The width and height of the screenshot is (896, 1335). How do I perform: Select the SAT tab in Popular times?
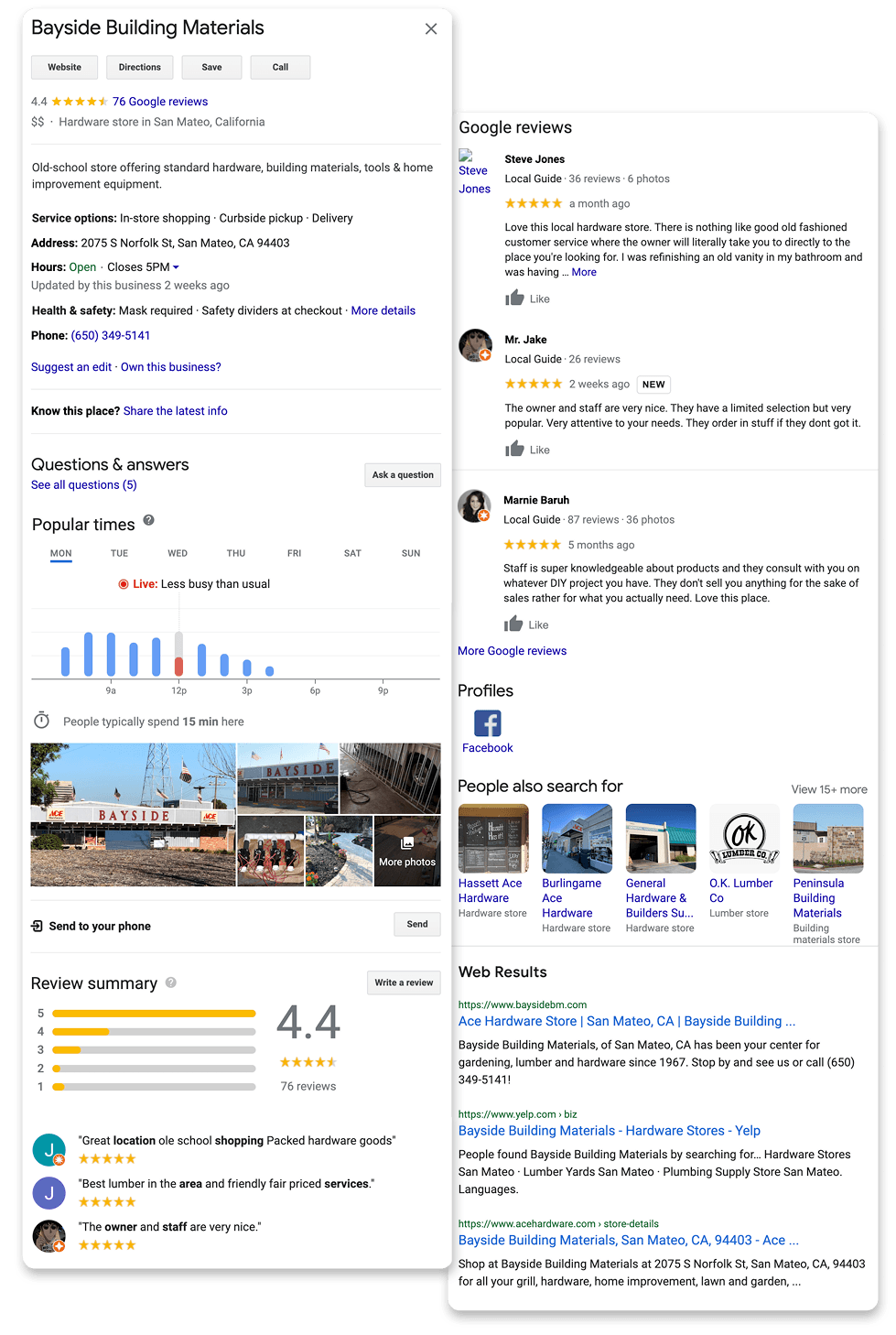tap(352, 554)
